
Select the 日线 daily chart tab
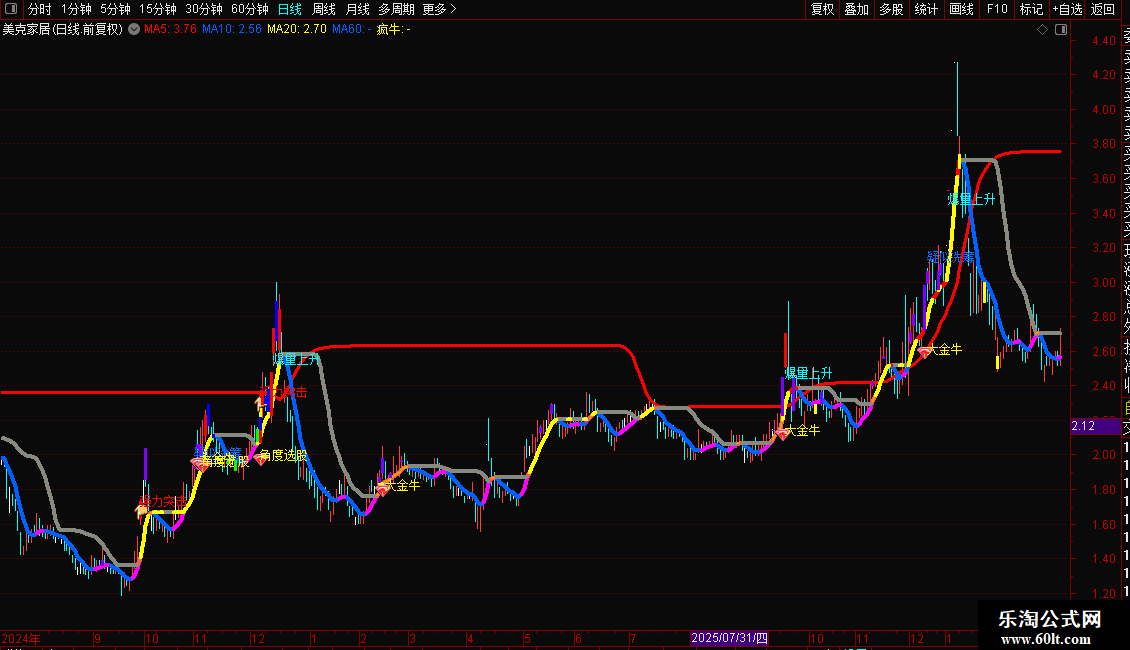[x=290, y=9]
